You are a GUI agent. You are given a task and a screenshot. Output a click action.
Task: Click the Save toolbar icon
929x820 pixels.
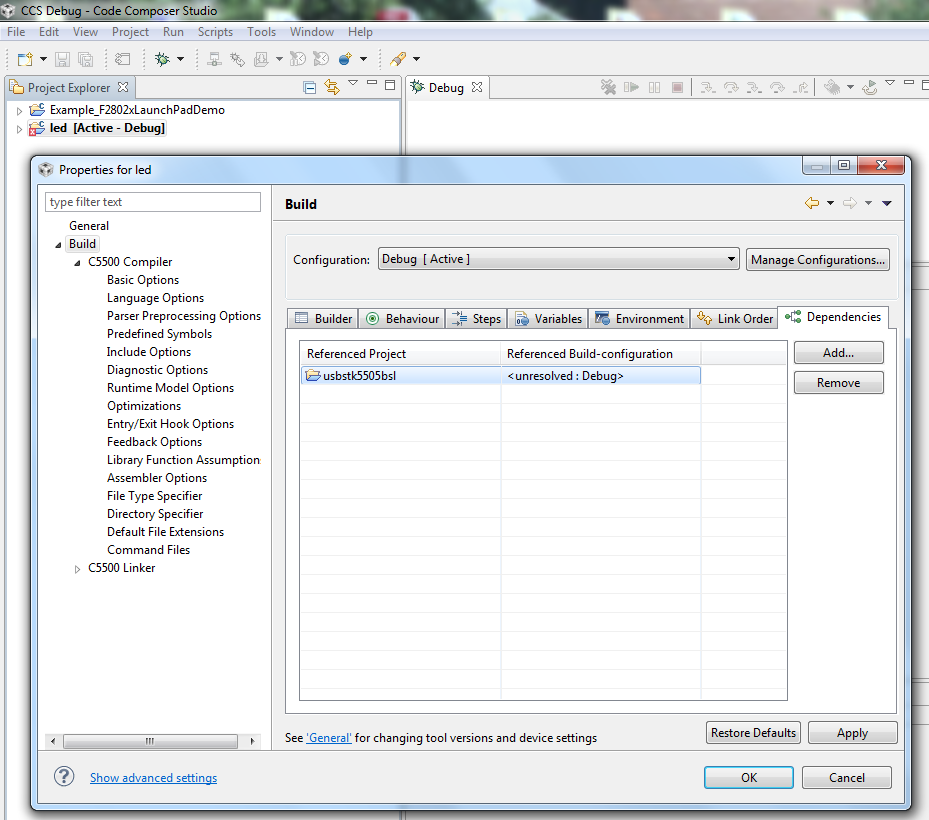click(x=62, y=59)
